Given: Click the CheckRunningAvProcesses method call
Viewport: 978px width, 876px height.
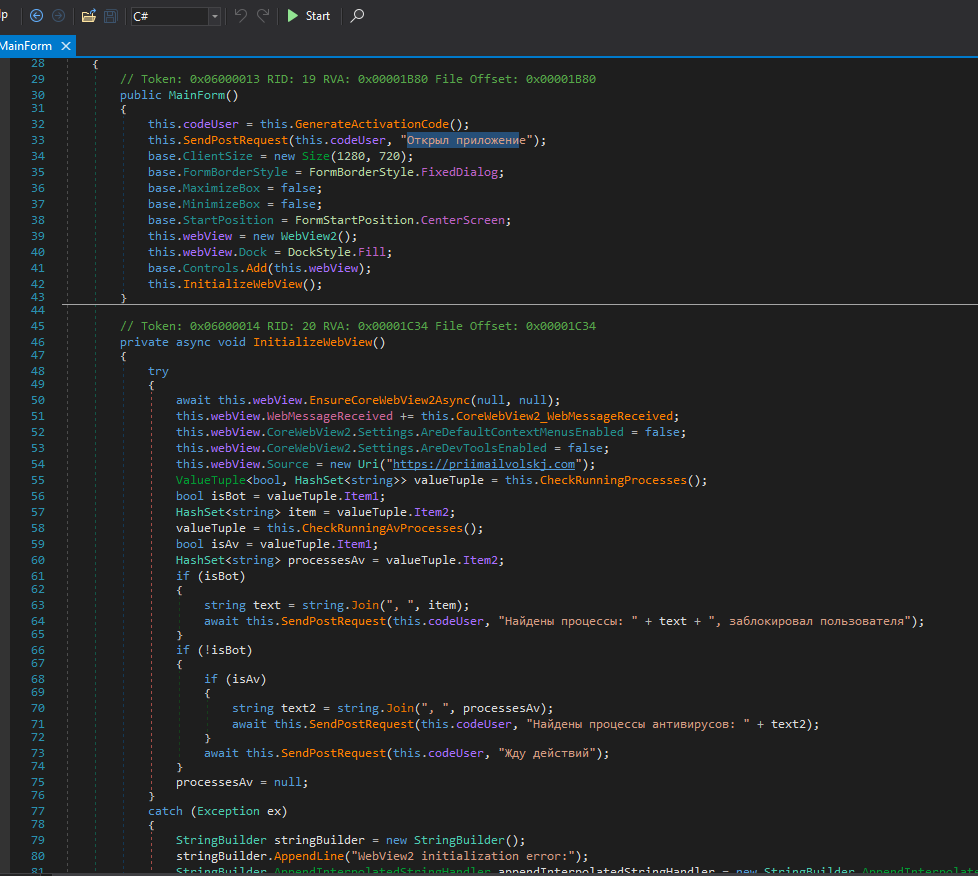Looking at the screenshot, I should tap(382, 528).
